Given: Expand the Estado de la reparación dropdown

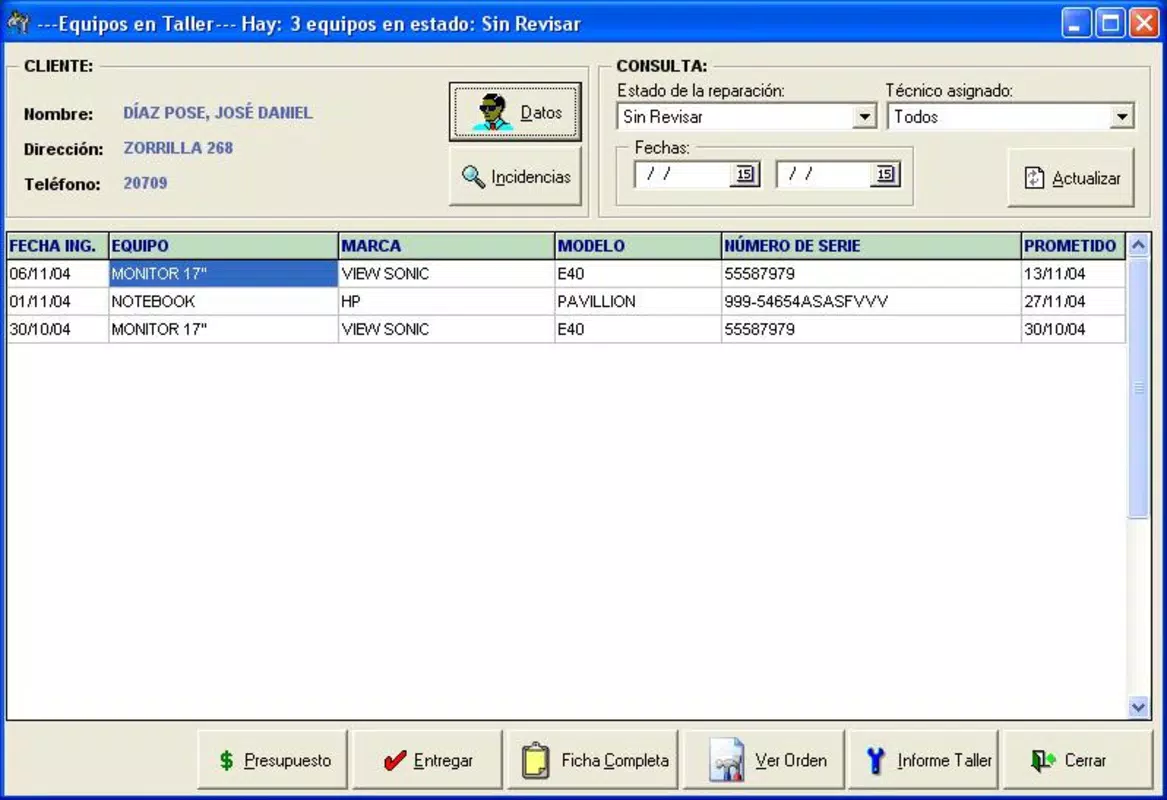Looking at the screenshot, I should tap(864, 117).
